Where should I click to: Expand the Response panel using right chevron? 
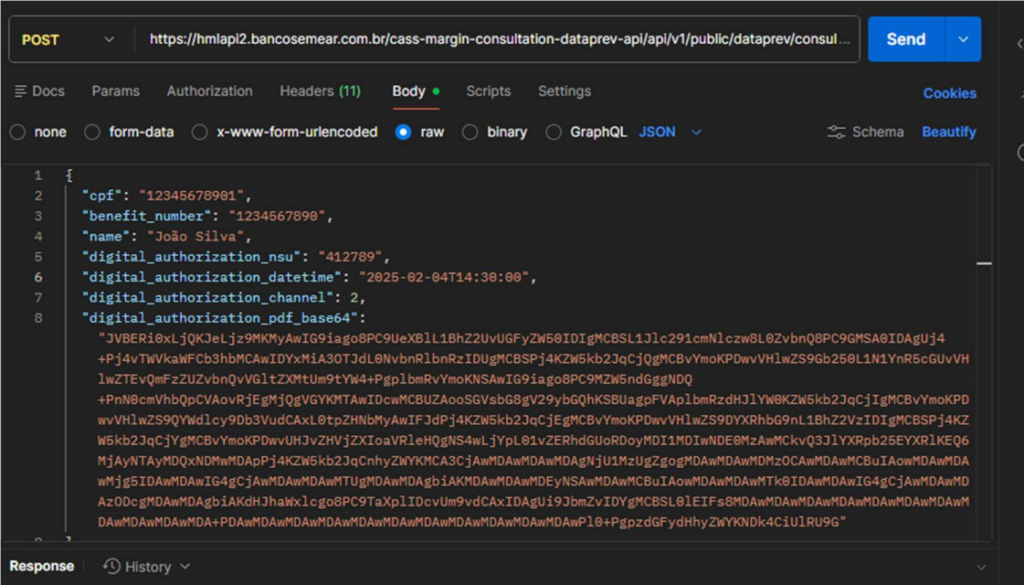tap(980, 567)
